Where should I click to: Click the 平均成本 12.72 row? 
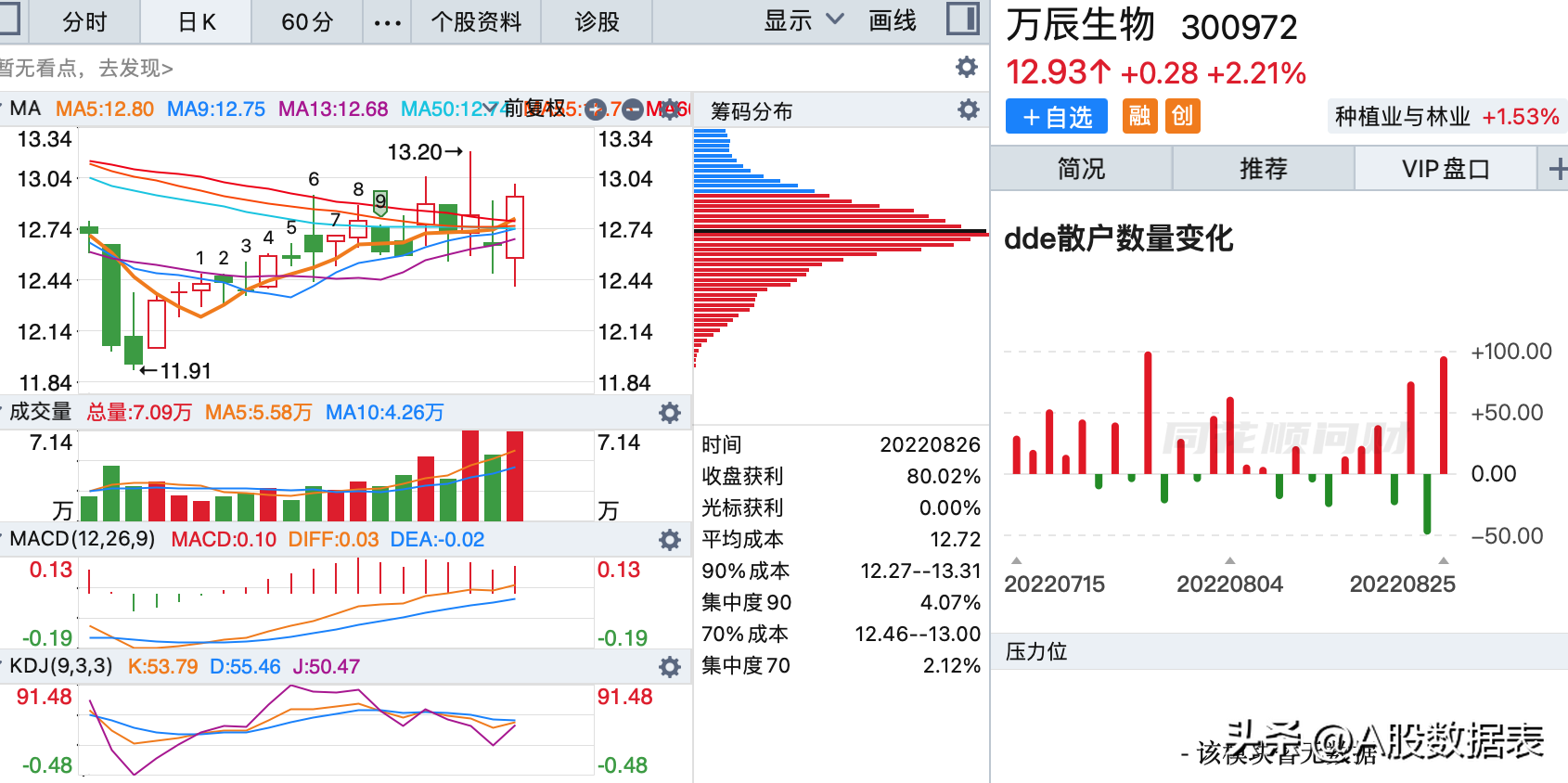click(x=841, y=539)
